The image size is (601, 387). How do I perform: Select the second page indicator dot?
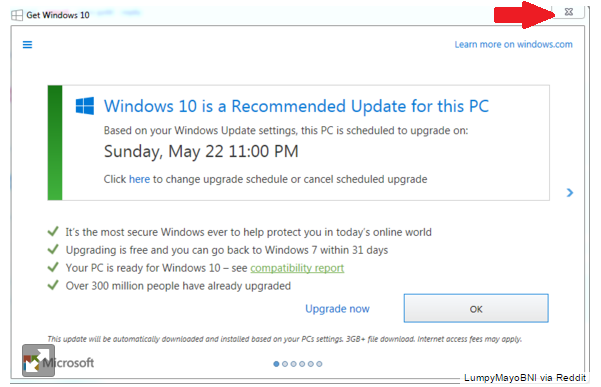[x=285, y=364]
